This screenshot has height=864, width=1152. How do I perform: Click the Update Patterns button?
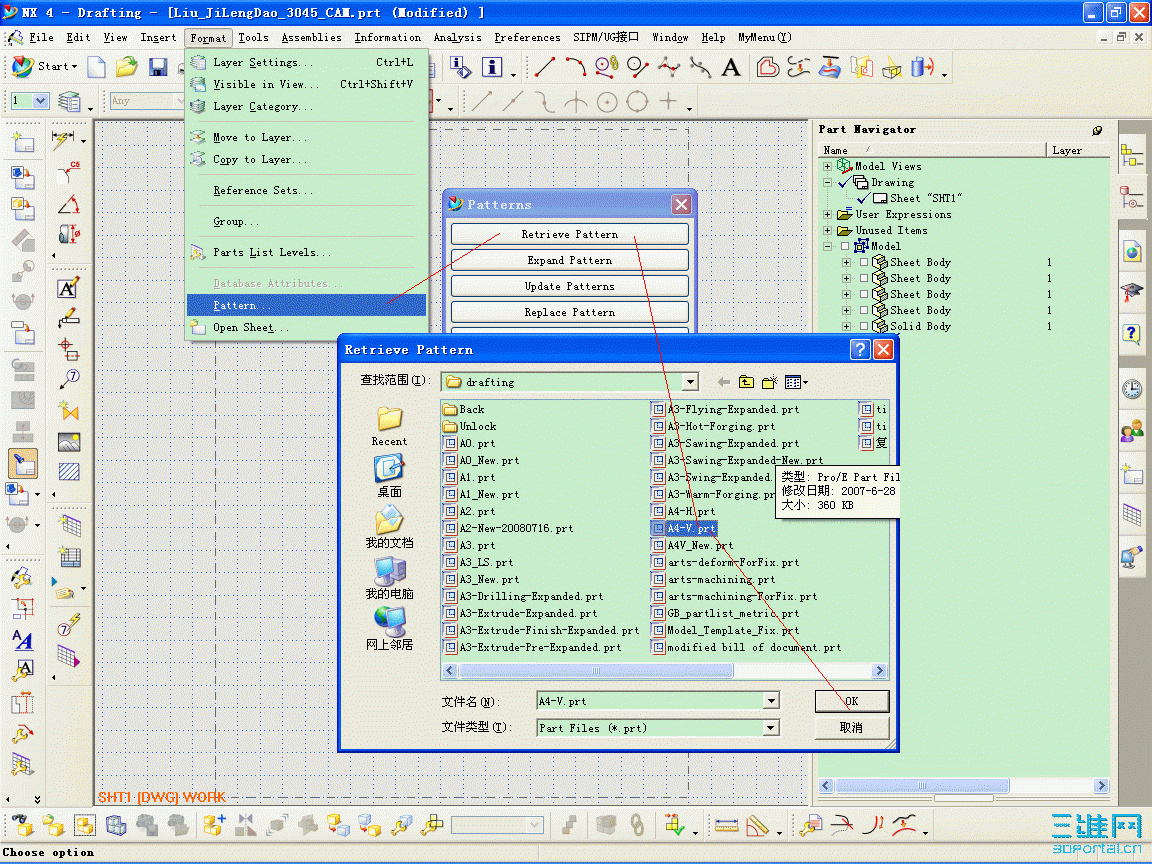569,287
